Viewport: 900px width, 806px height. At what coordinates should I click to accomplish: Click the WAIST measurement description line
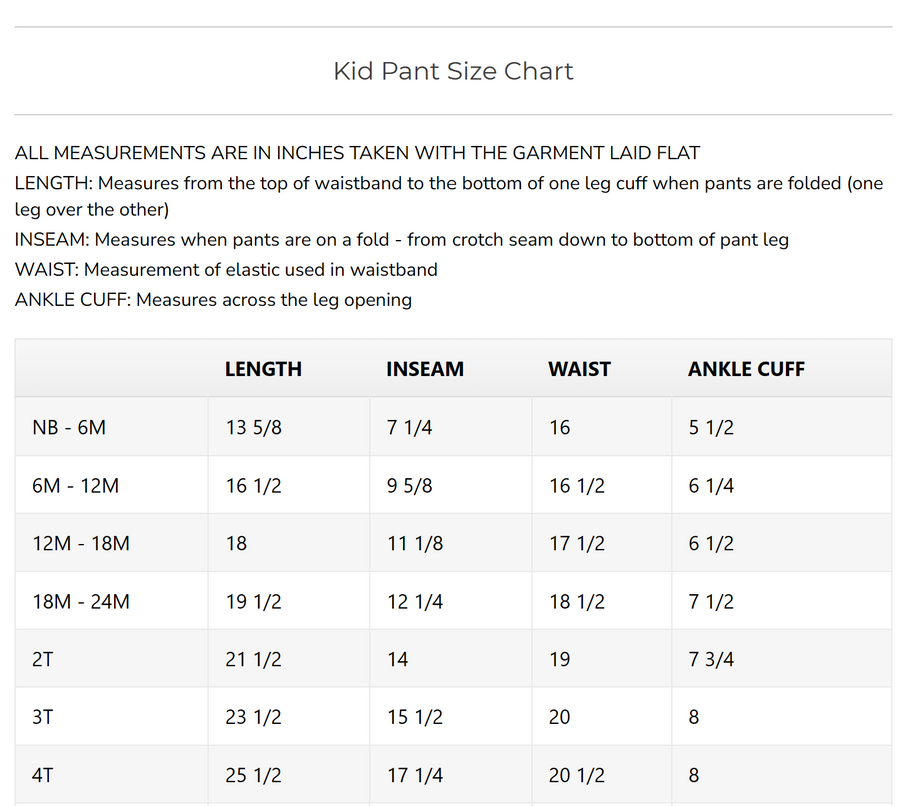pyautogui.click(x=226, y=270)
